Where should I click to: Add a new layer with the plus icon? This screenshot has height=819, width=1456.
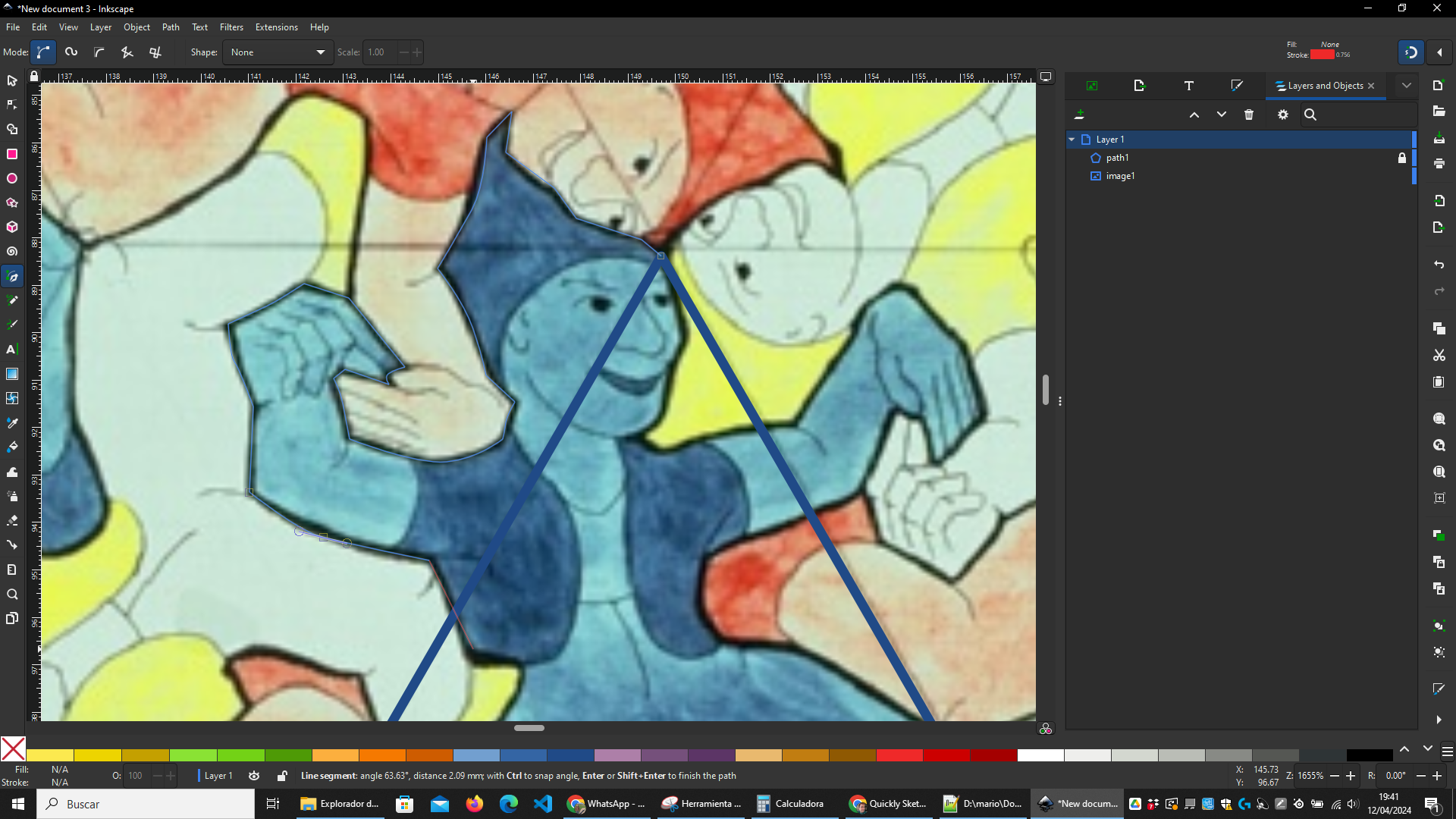coord(1079,115)
